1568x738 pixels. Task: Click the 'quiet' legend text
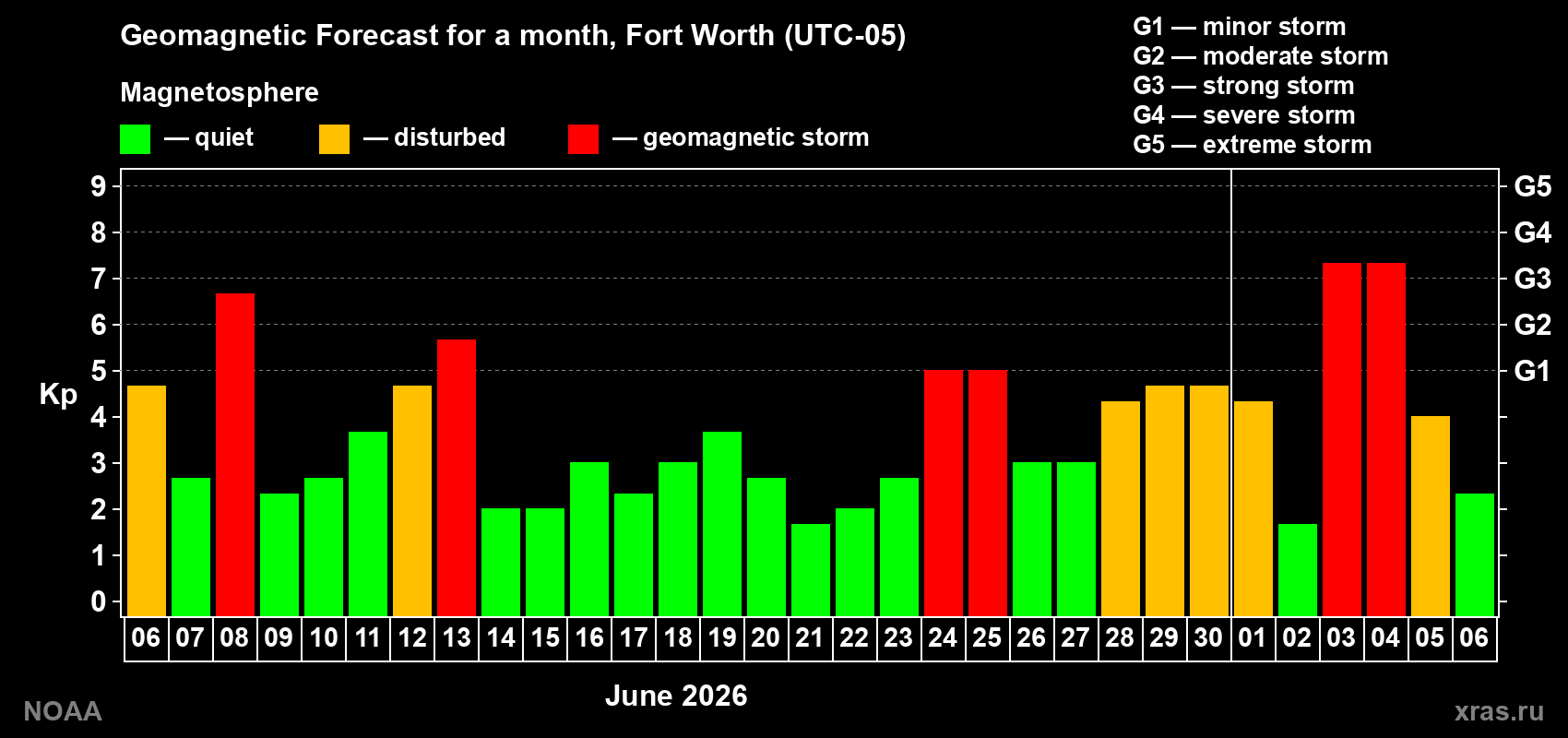click(x=224, y=137)
